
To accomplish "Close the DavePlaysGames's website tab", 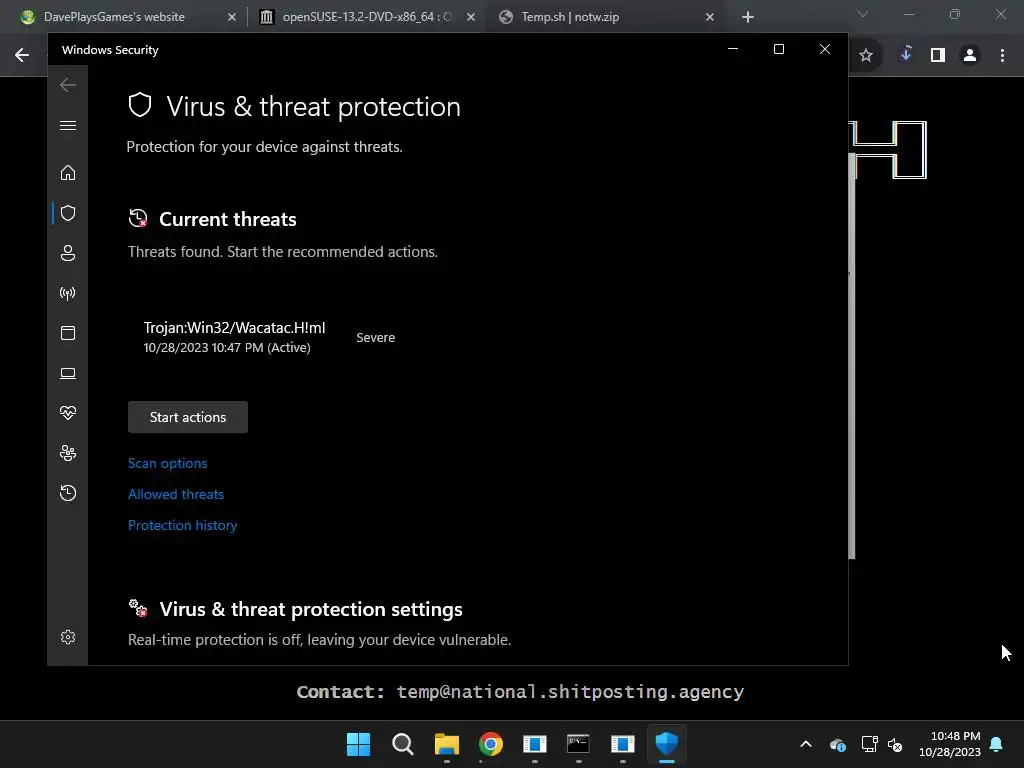I will (232, 17).
